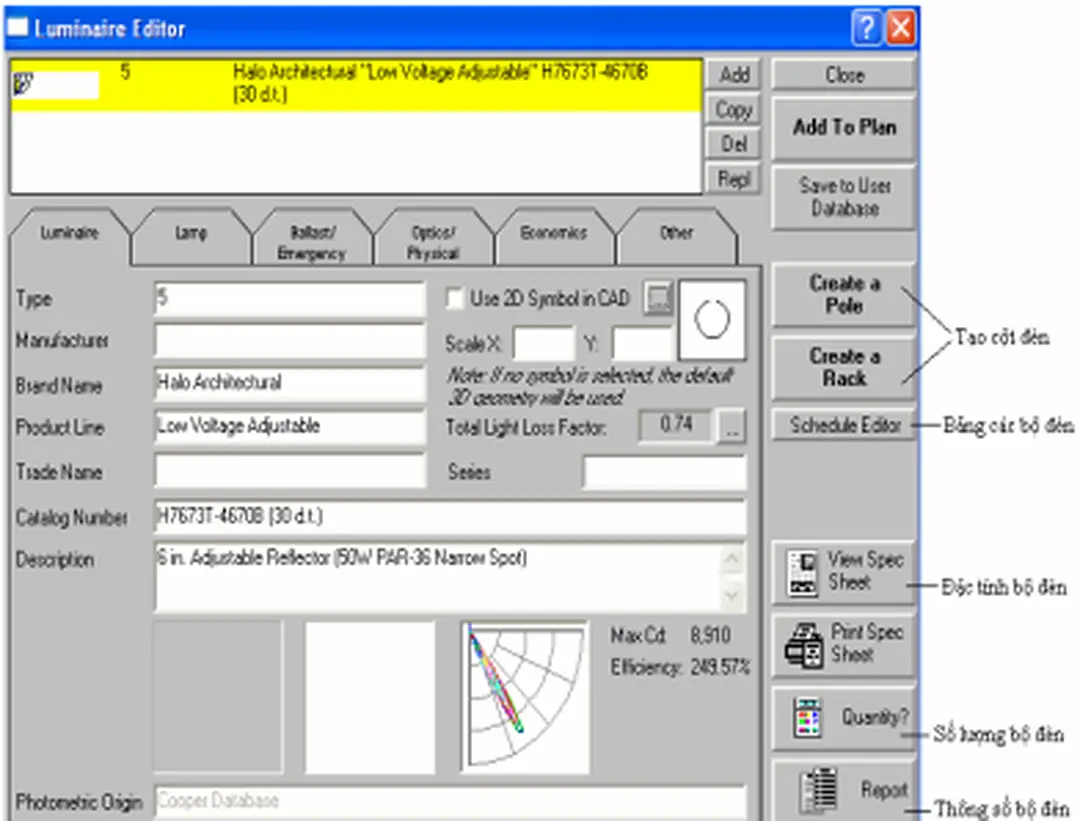The width and height of the screenshot is (1080, 821).
Task: Click the photometric polar curve thumbnail
Action: pyautogui.click(x=524, y=697)
